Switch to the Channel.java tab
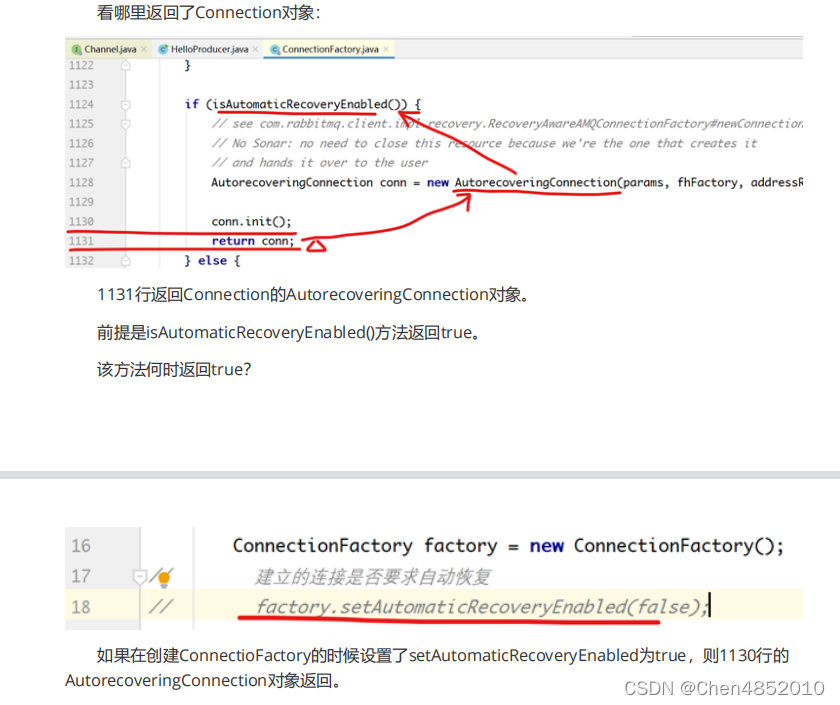The image size is (840, 705). point(109,49)
